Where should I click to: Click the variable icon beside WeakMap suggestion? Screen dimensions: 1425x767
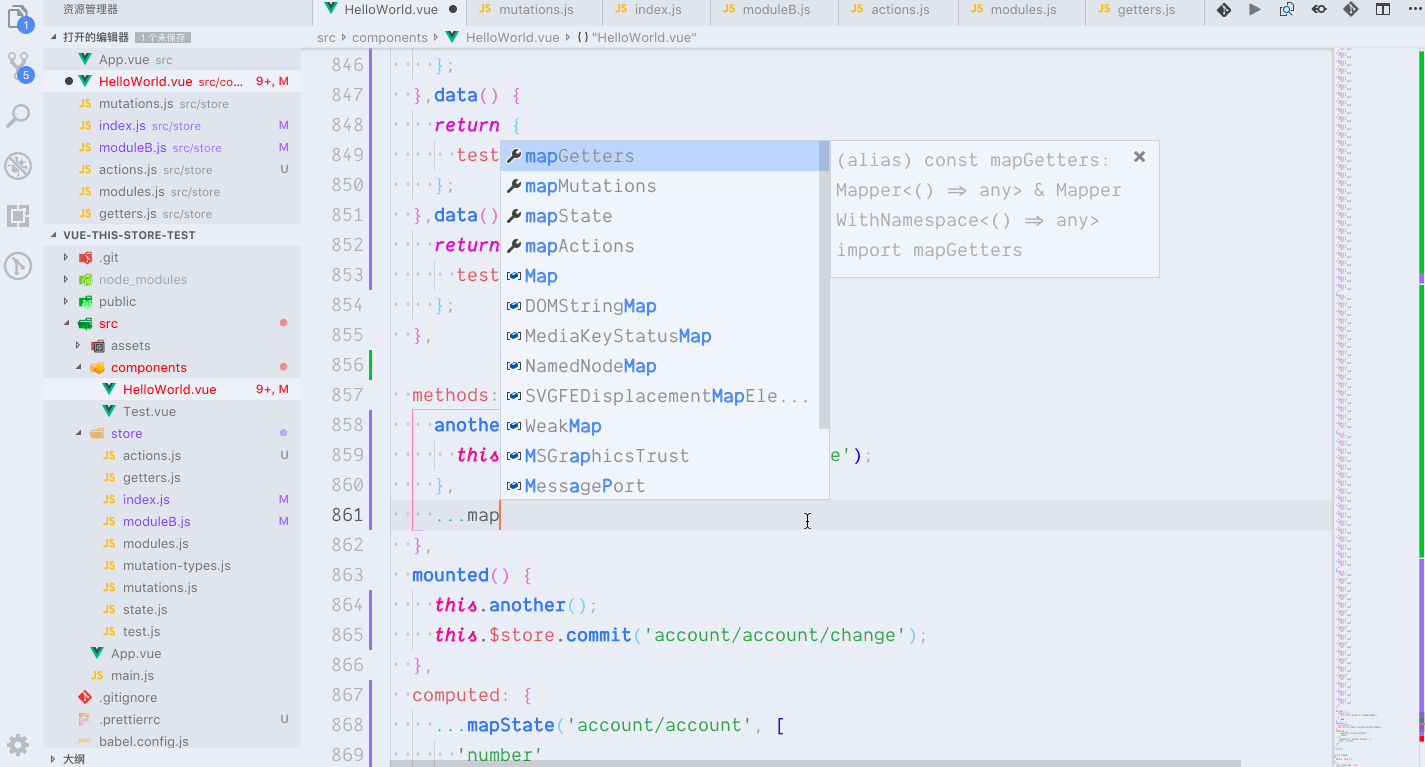click(x=514, y=426)
